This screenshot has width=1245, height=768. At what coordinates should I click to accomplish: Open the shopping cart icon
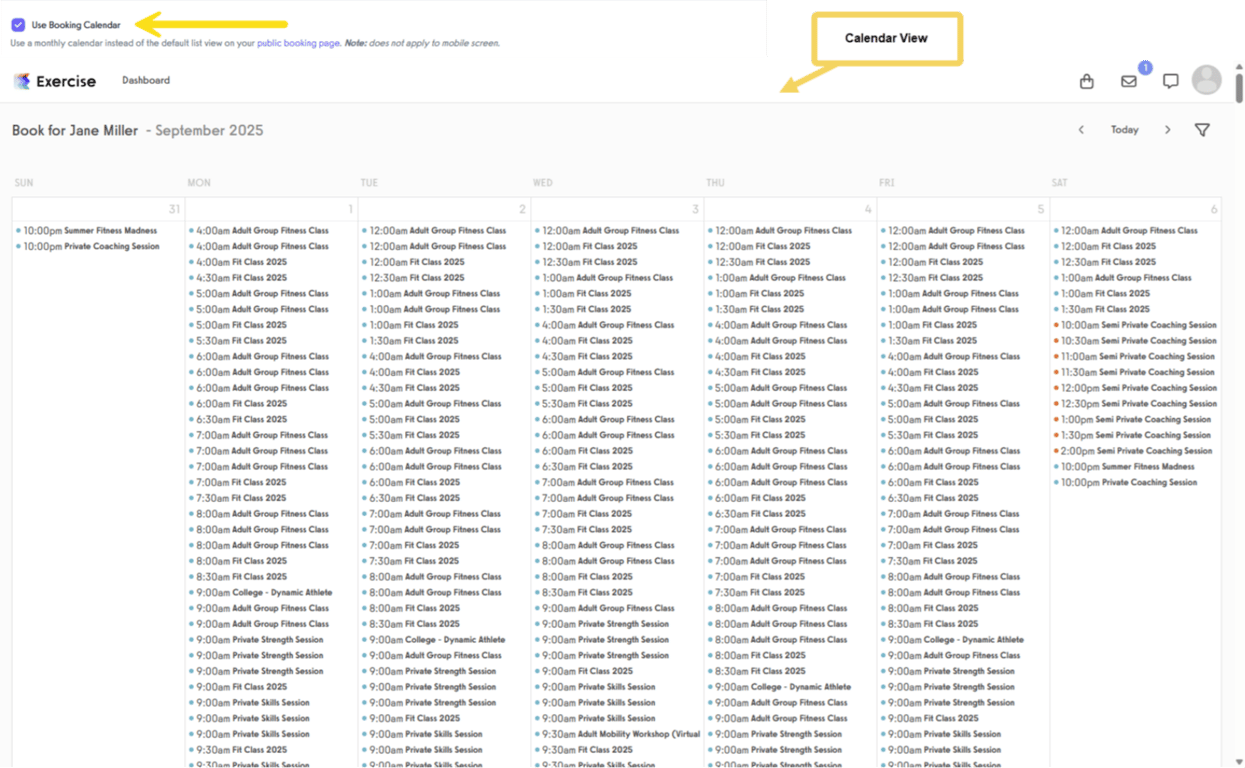tap(1086, 81)
